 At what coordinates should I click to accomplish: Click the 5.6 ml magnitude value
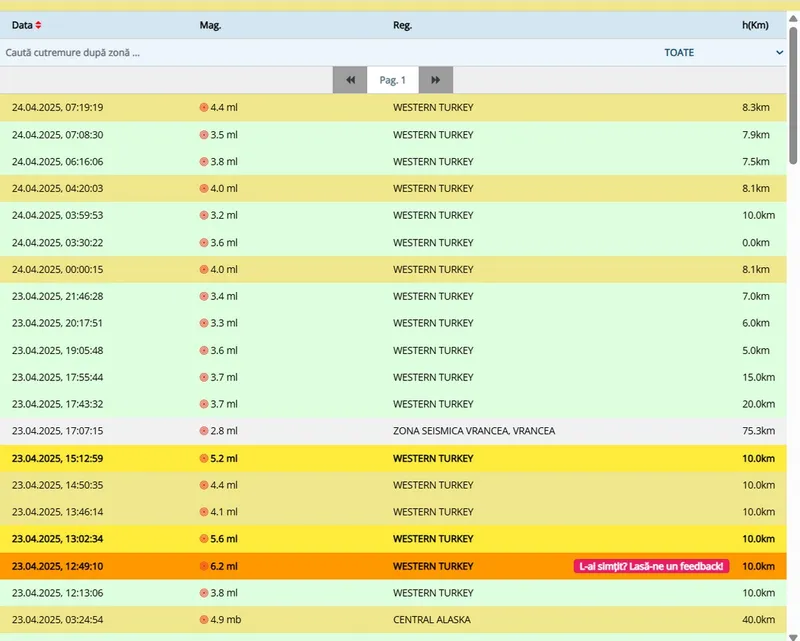click(x=224, y=538)
